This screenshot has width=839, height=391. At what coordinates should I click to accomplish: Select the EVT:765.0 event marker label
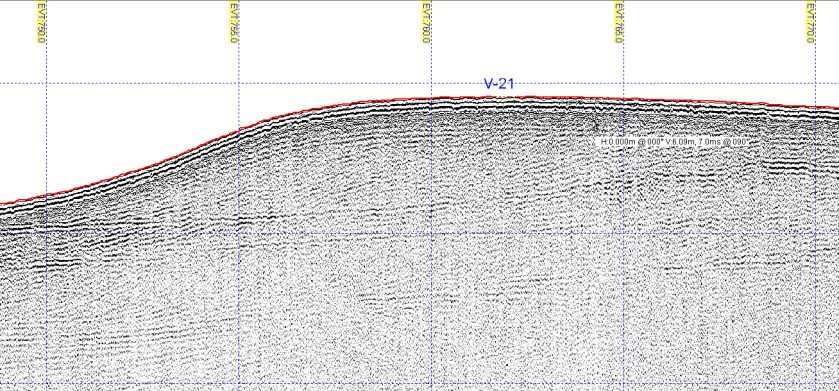click(619, 22)
